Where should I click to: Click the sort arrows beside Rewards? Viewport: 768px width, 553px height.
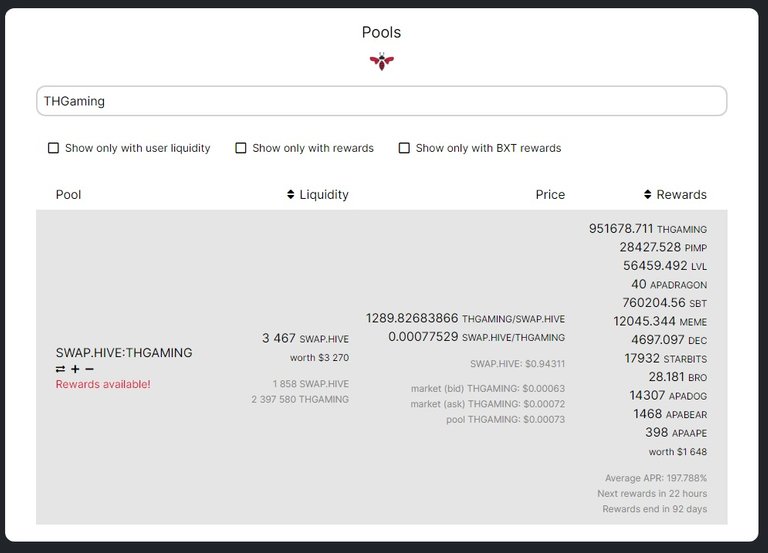pyautogui.click(x=648, y=194)
